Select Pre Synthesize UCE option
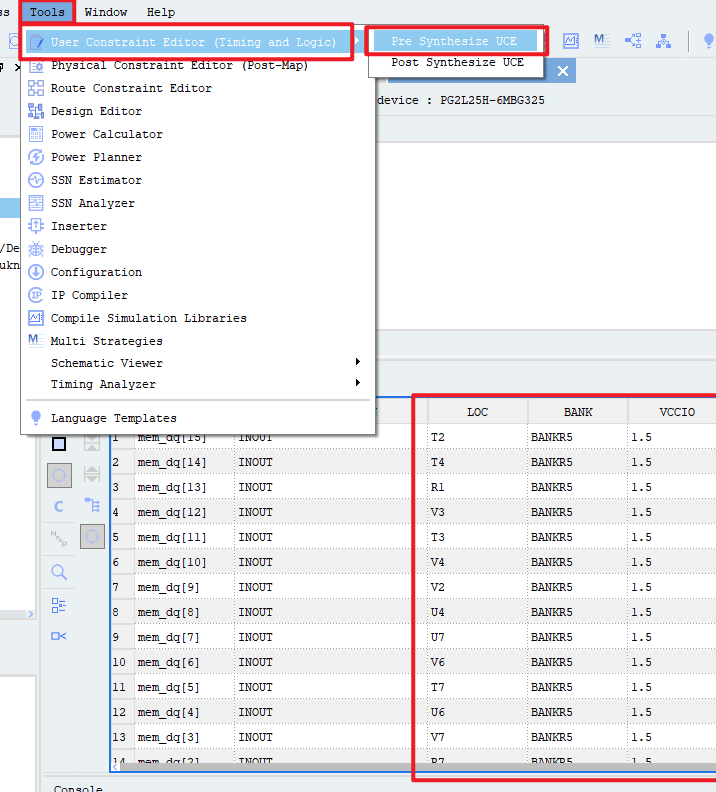This screenshot has width=716, height=792. (x=454, y=41)
